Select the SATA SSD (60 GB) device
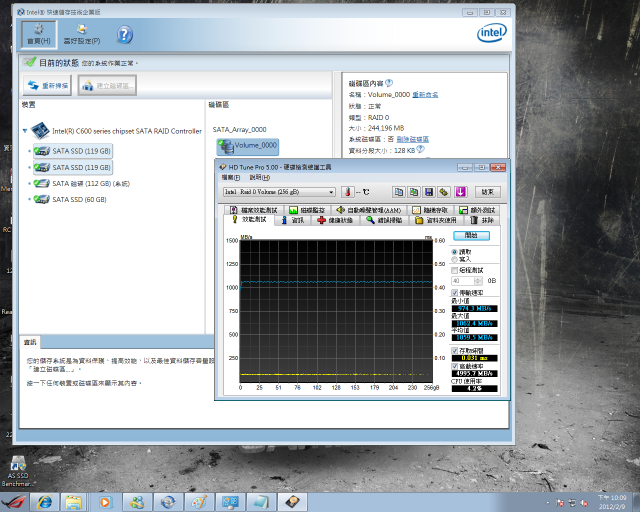The image size is (640, 512). pyautogui.click(x=70, y=200)
